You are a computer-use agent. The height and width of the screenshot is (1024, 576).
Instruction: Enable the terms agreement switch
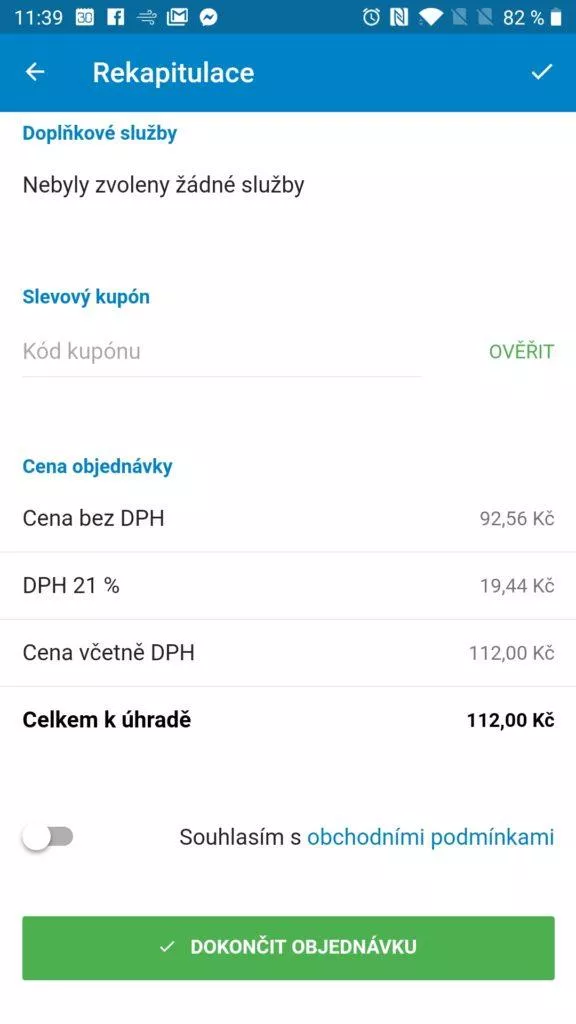[x=48, y=837]
